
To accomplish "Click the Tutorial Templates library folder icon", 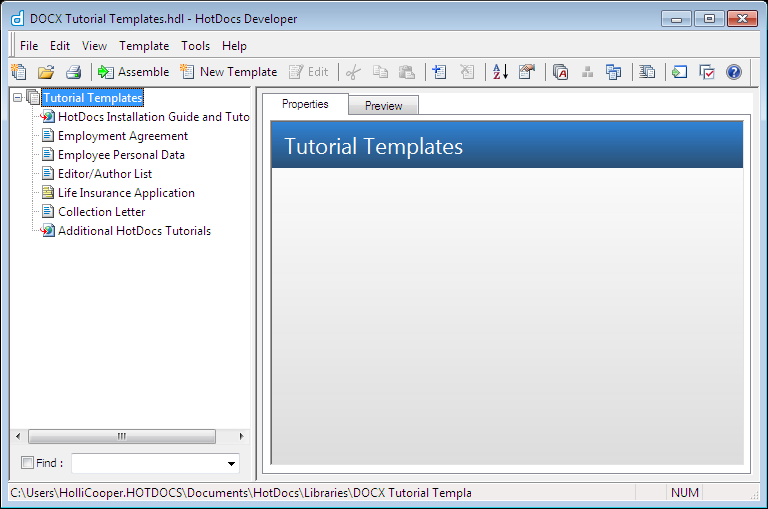I will [x=33, y=97].
